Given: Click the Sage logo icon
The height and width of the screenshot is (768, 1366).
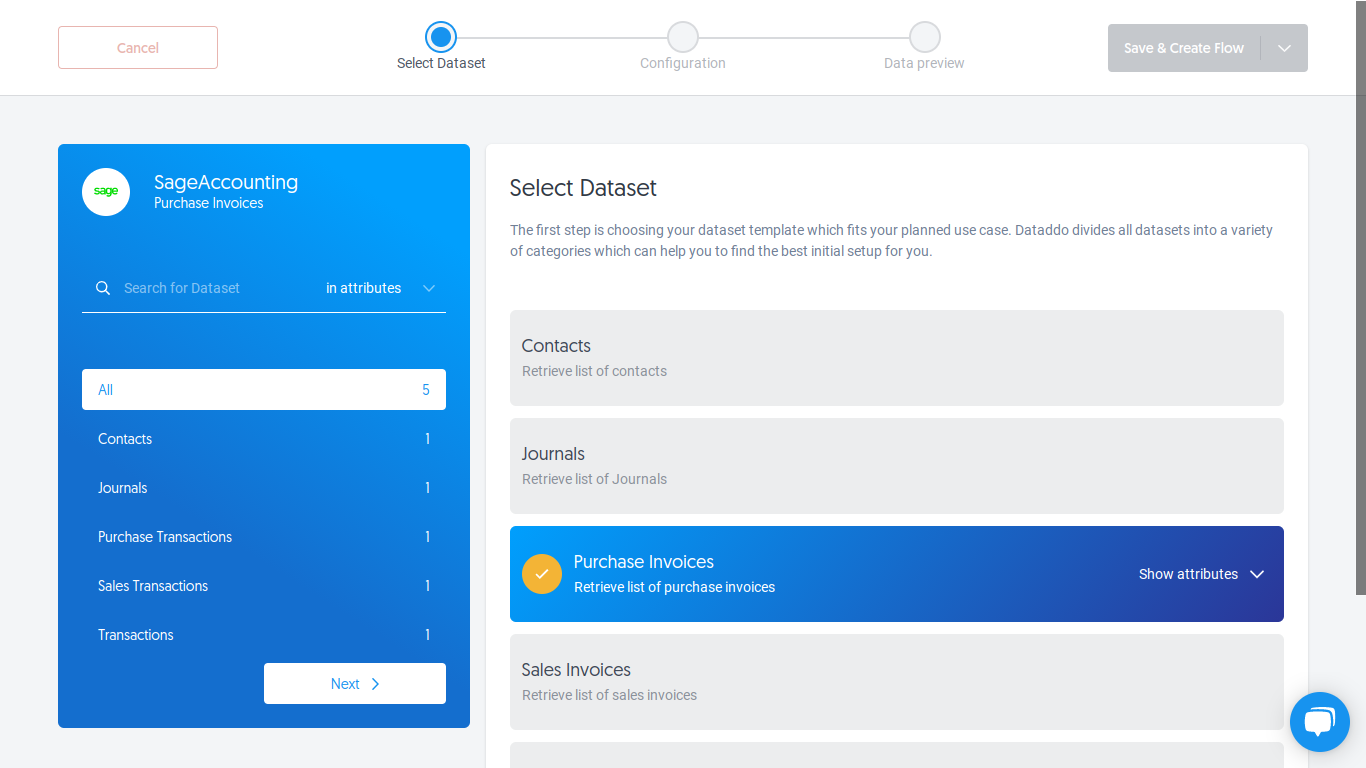Looking at the screenshot, I should [x=106, y=192].
